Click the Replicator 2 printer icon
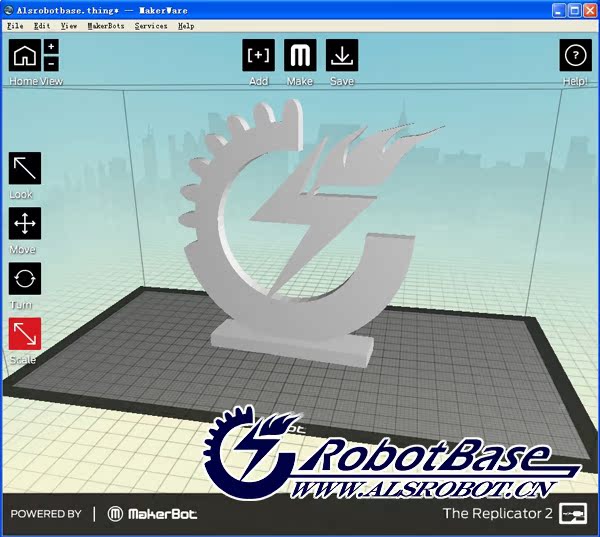 coord(572,513)
